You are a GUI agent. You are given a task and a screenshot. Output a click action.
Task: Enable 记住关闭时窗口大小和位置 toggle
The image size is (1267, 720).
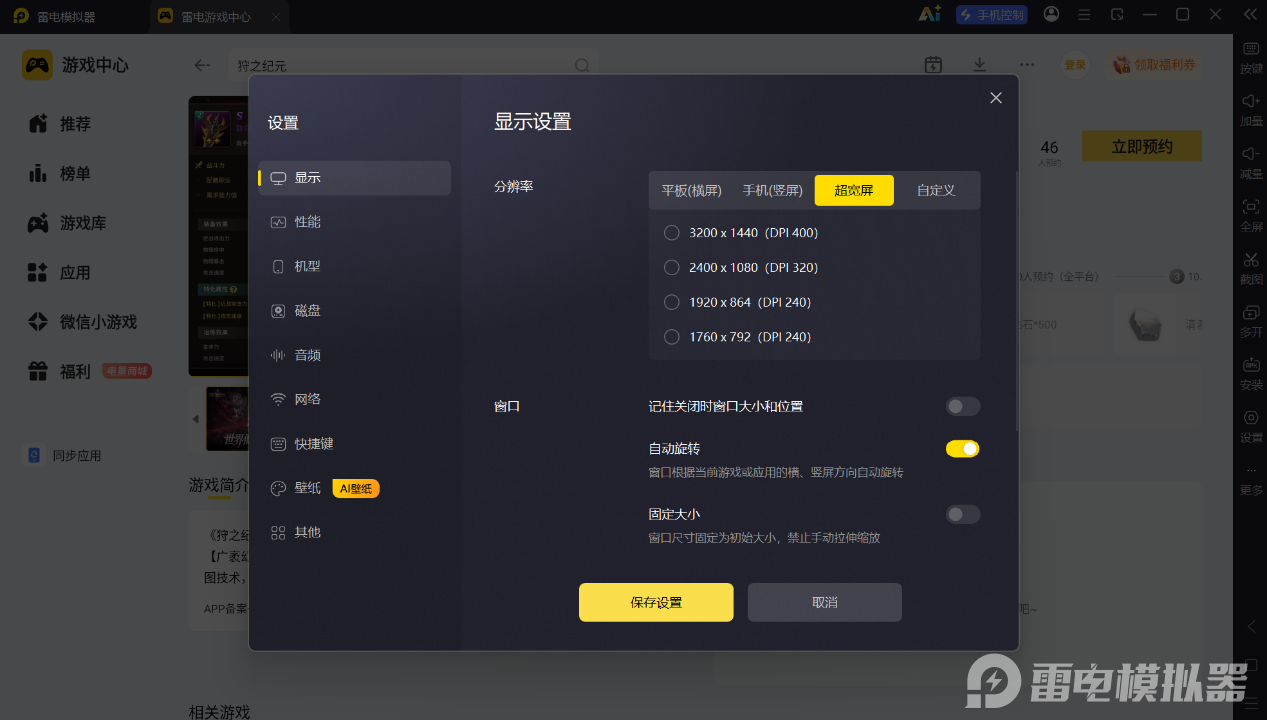pyautogui.click(x=963, y=406)
